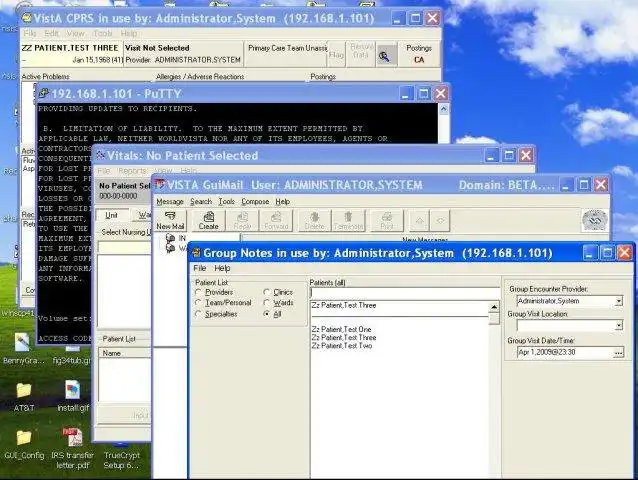Open IRS transfer letter.pdf desktop icon

pyautogui.click(x=73, y=448)
